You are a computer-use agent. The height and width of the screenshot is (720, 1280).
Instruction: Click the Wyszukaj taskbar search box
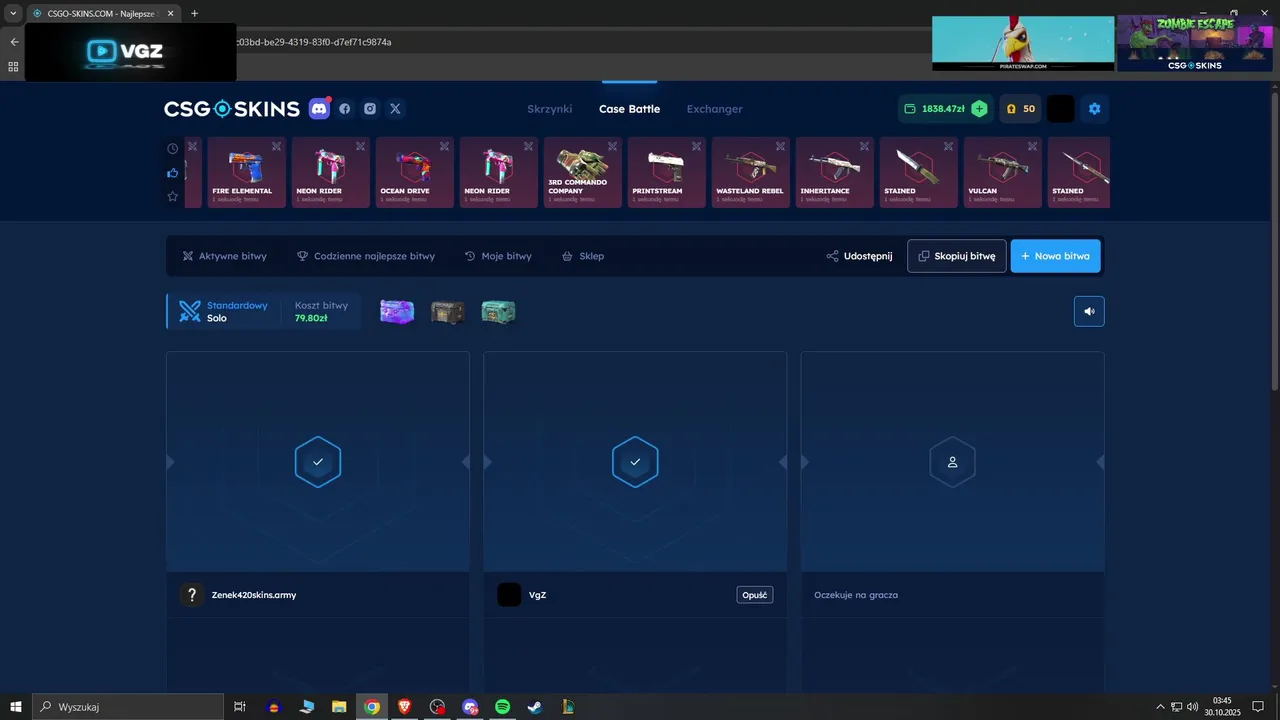(128, 707)
